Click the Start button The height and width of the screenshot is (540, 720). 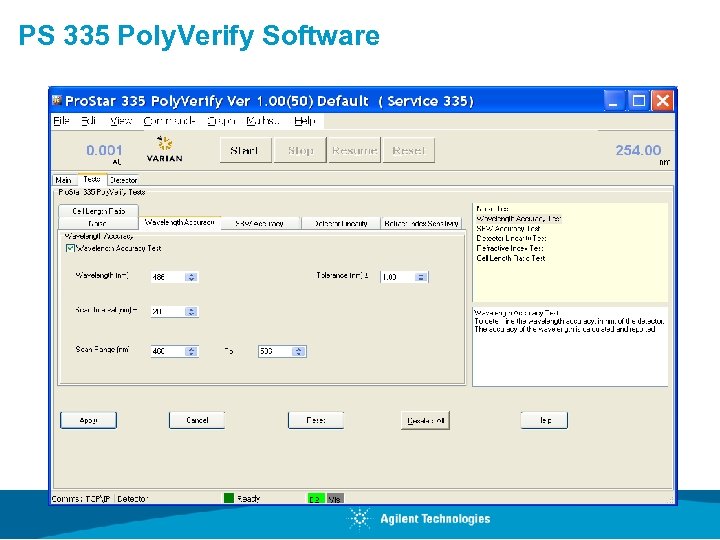tap(245, 150)
